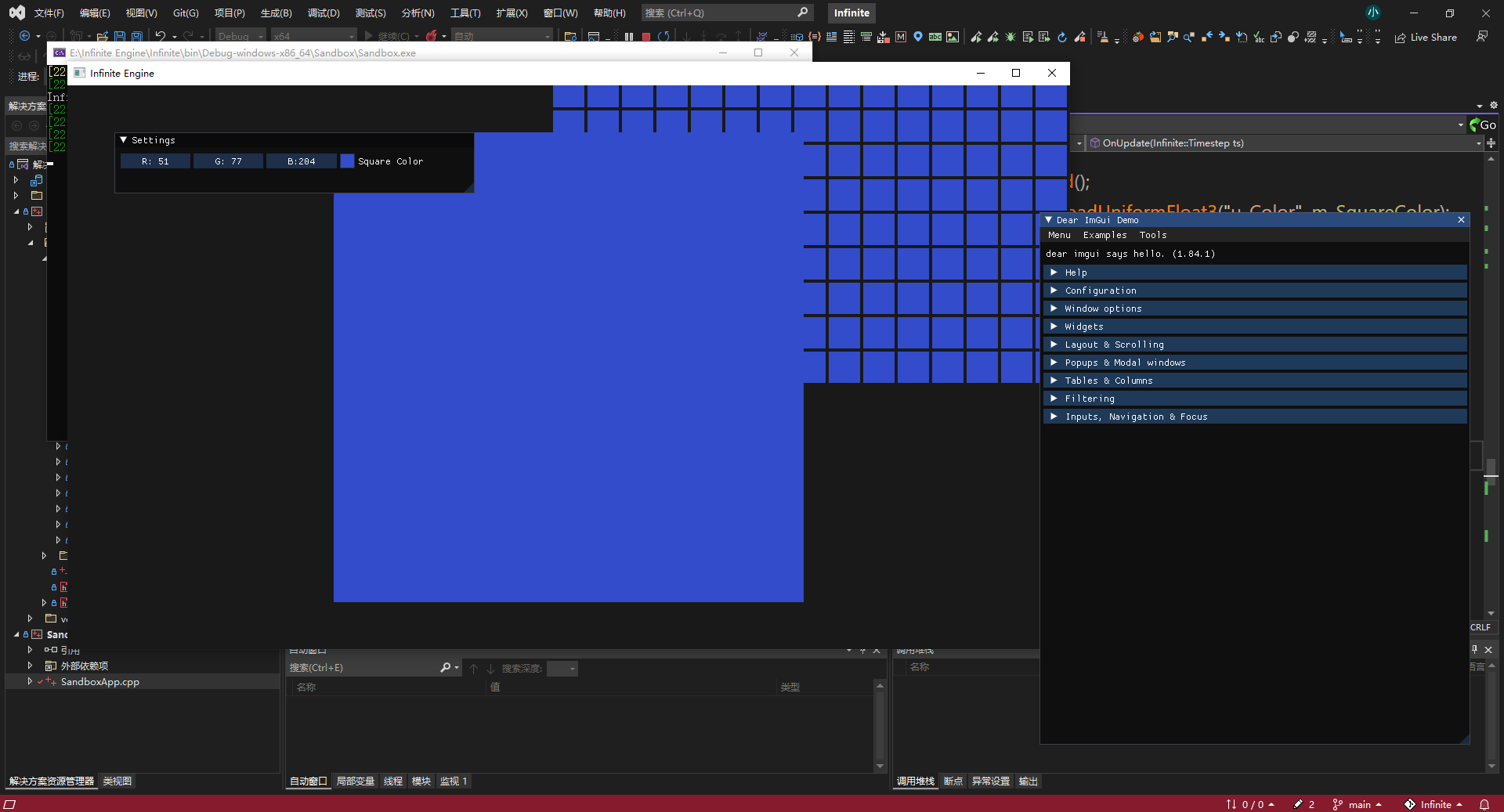This screenshot has width=1504, height=812.
Task: Click the Infinite repository status button
Action: pos(1433,804)
